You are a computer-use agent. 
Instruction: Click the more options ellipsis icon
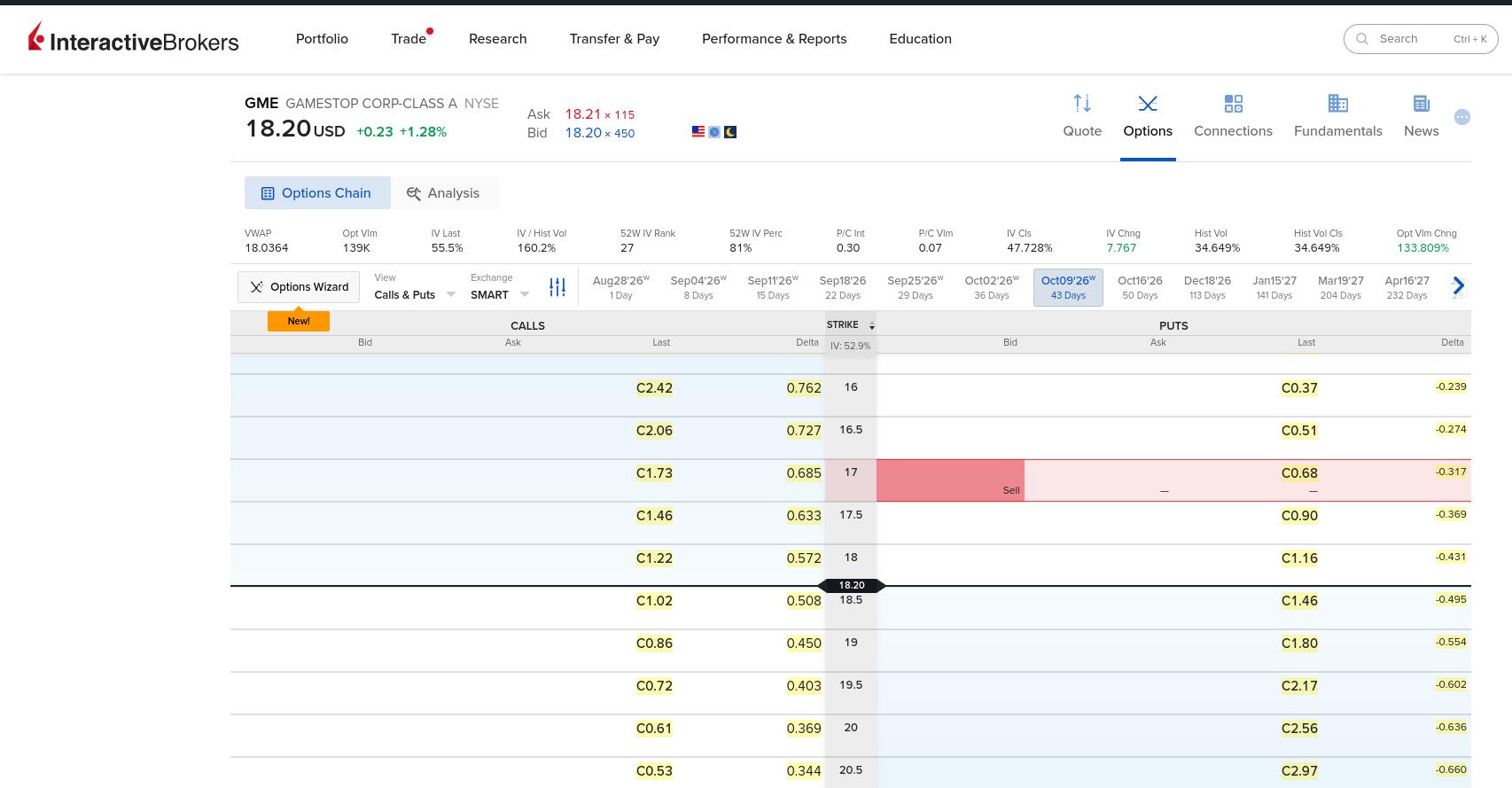(1462, 117)
